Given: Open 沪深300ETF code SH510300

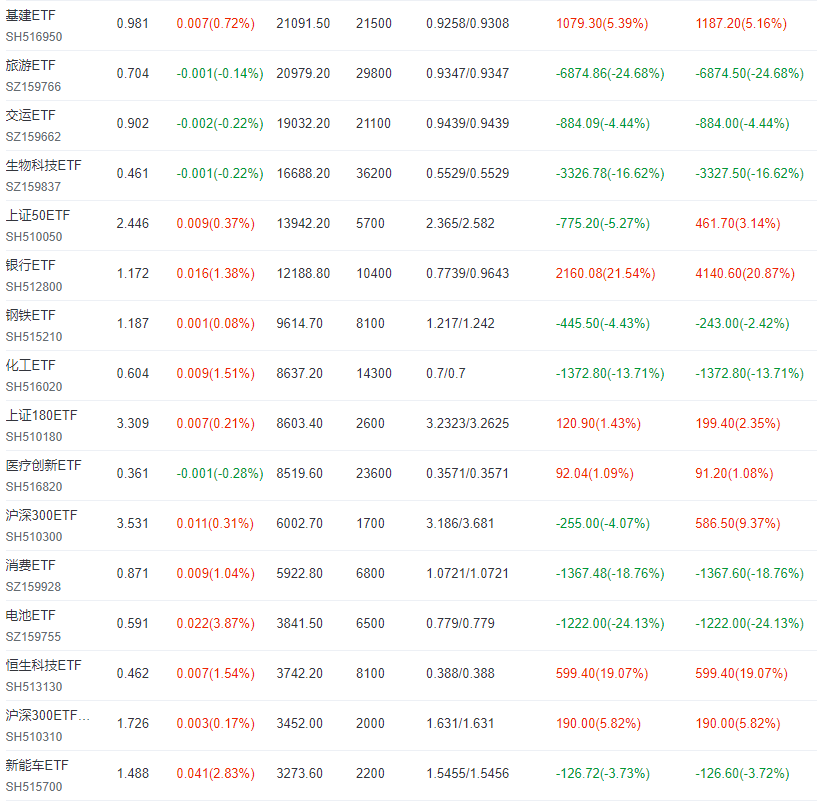Looking at the screenshot, I should [x=34, y=537].
